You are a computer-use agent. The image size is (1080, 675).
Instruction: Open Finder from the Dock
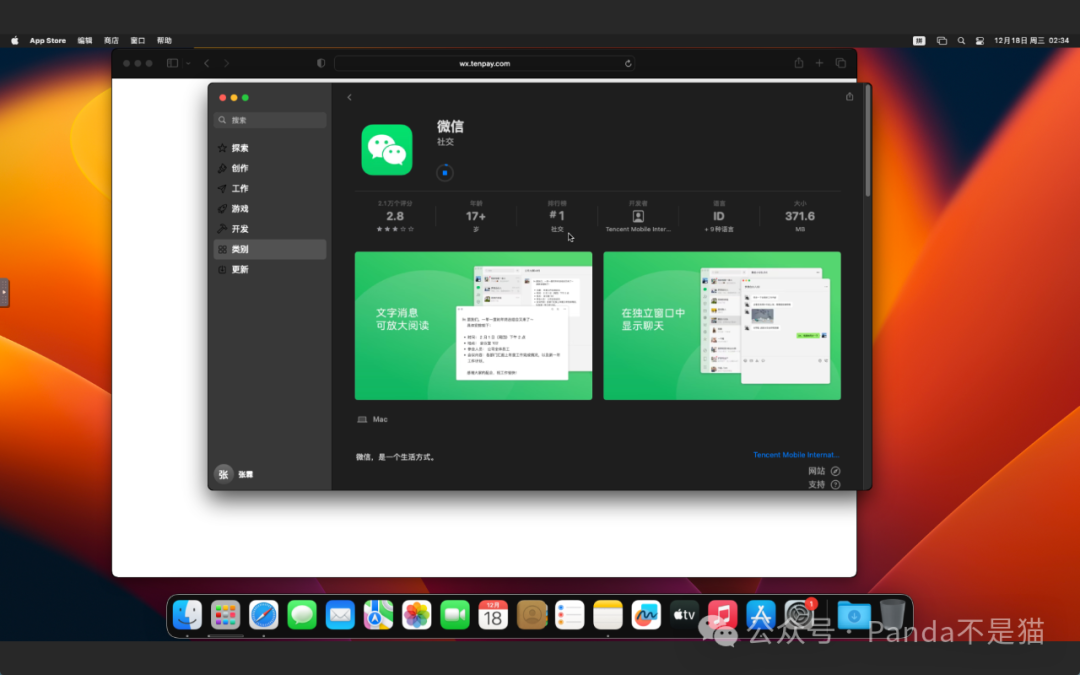point(187,615)
